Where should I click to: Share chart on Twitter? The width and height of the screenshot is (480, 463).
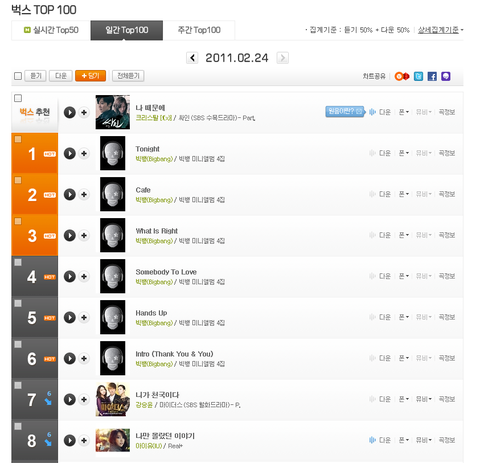pos(418,76)
